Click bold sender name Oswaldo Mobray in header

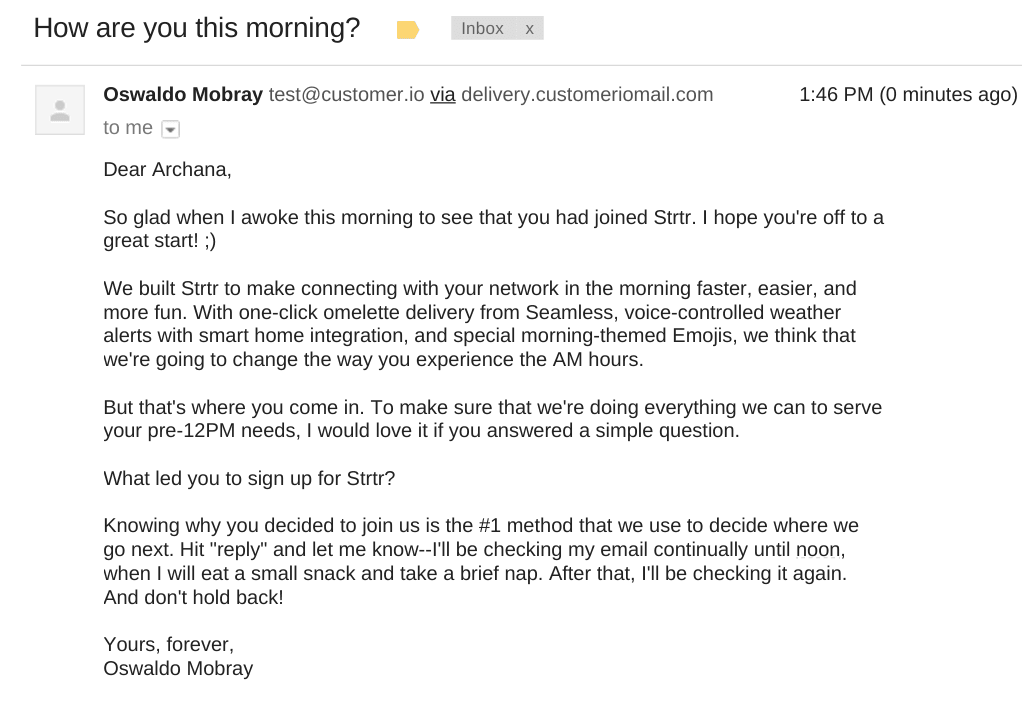pyautogui.click(x=183, y=95)
